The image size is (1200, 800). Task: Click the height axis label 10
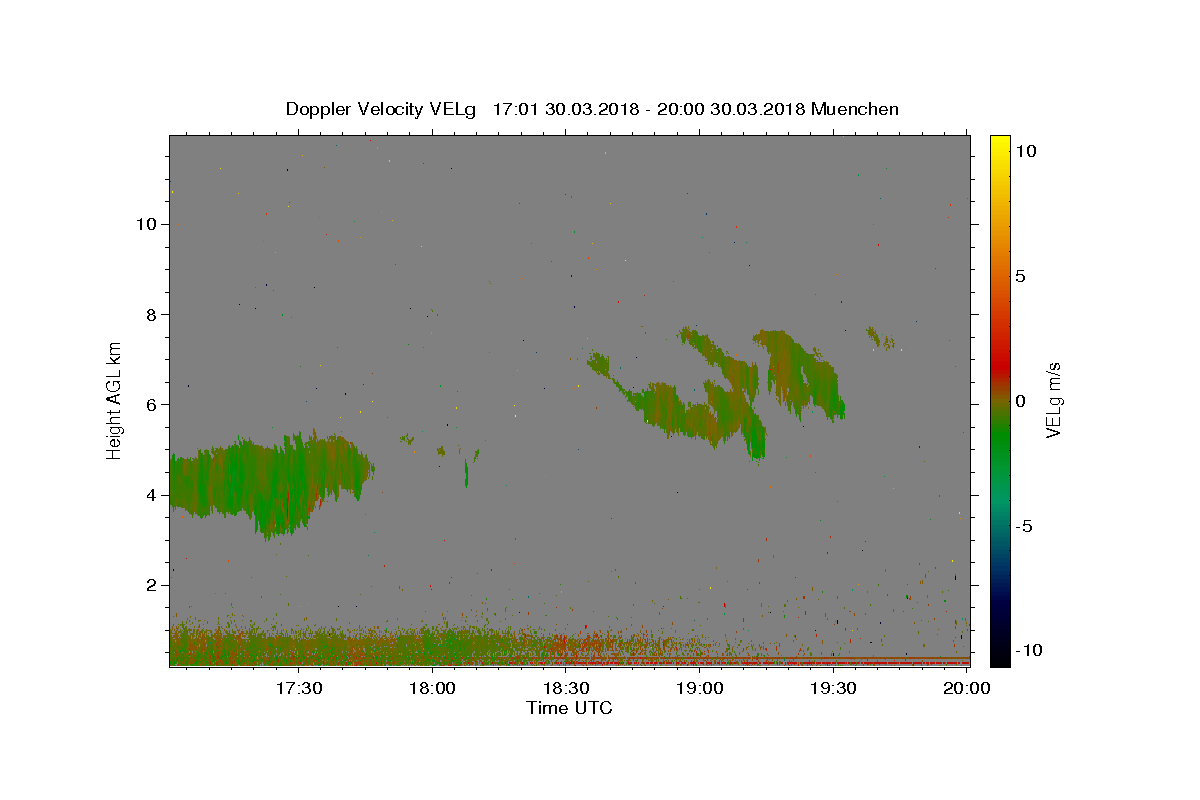pos(147,224)
